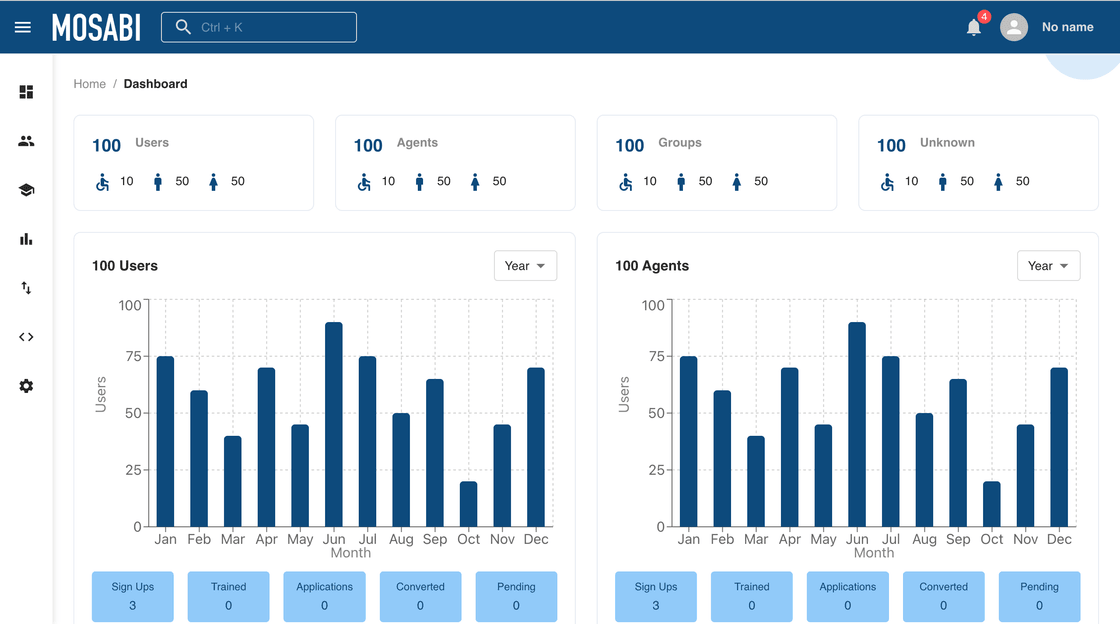This screenshot has width=1120, height=624.
Task: Focus the Ctrl + K search field
Action: [259, 27]
